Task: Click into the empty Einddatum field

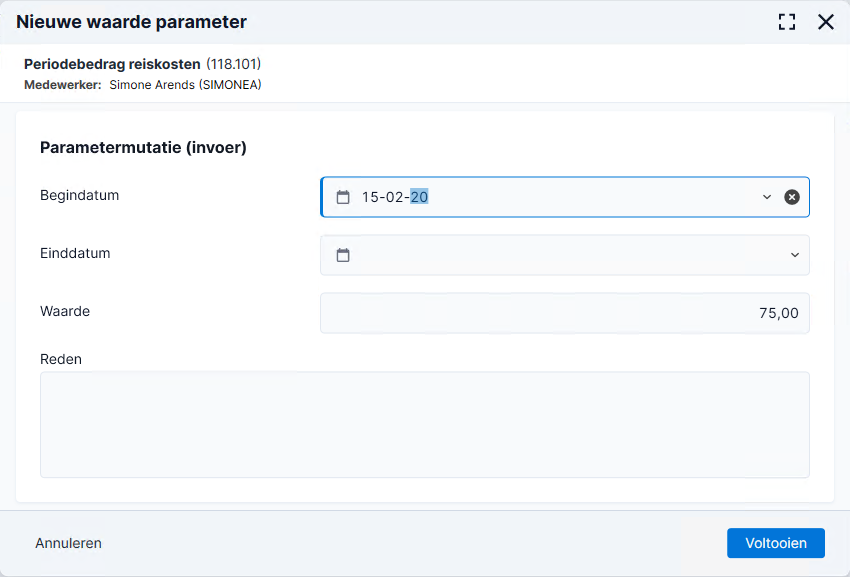Action: click(x=566, y=255)
